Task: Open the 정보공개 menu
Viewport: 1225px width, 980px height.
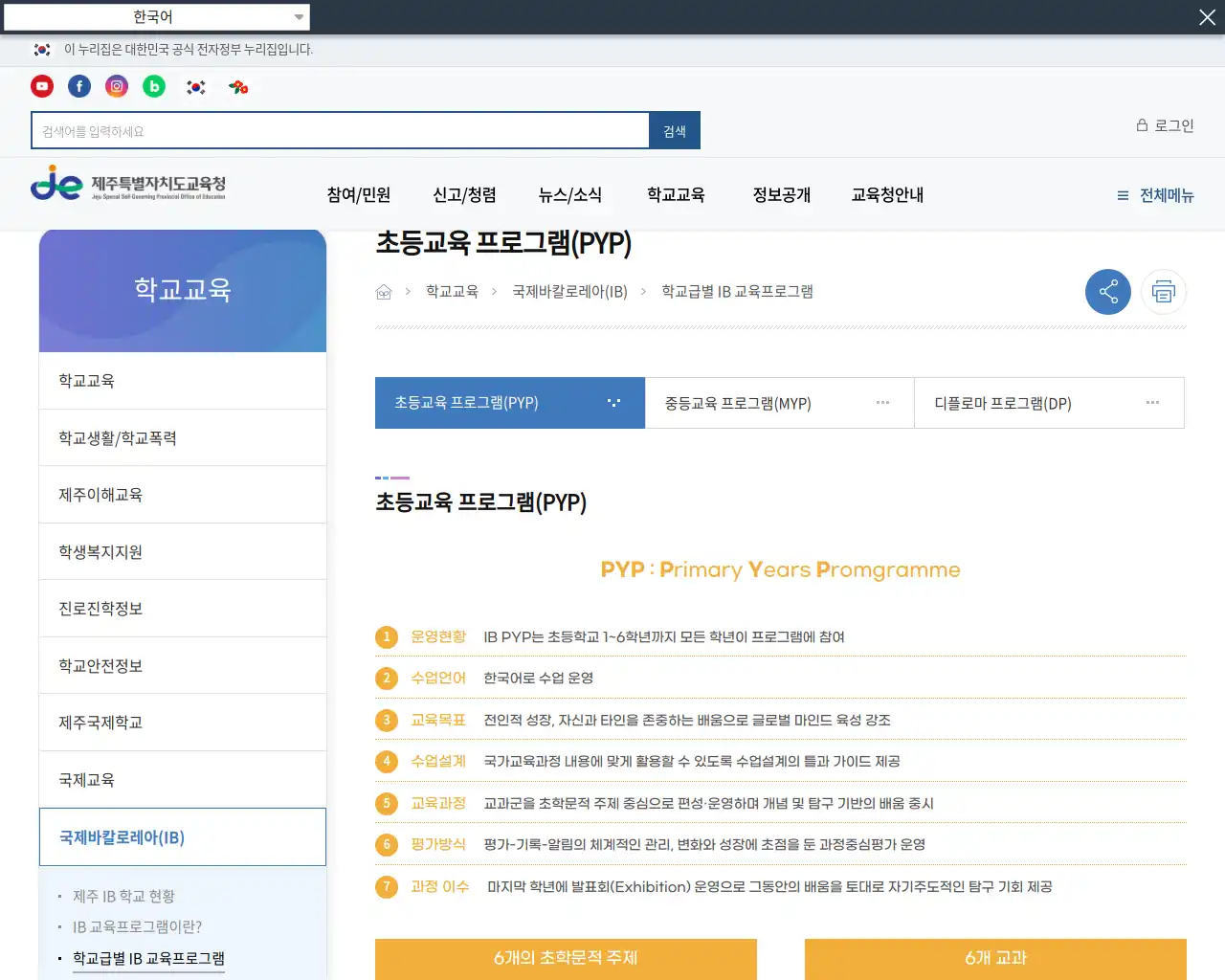Action: point(781,195)
